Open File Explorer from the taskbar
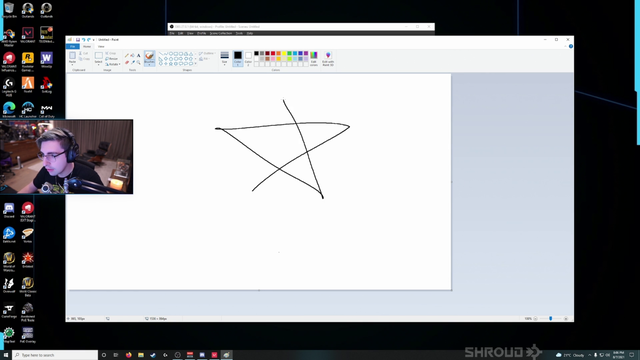This screenshot has height=360, width=640. click(x=141, y=355)
